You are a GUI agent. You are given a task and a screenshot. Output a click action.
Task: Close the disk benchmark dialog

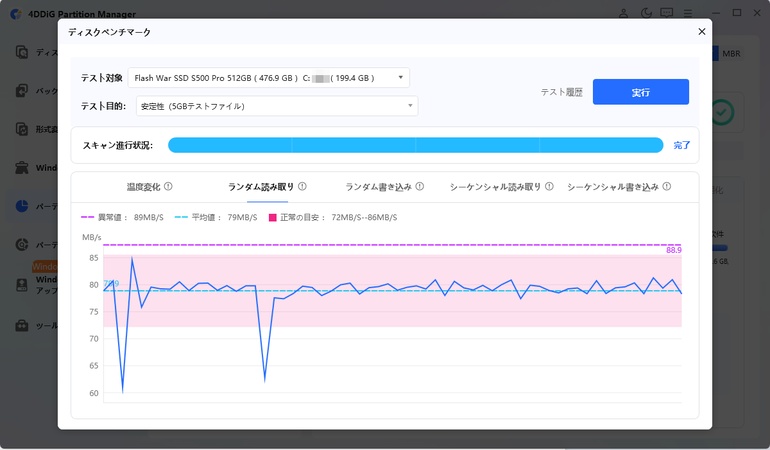pos(702,31)
